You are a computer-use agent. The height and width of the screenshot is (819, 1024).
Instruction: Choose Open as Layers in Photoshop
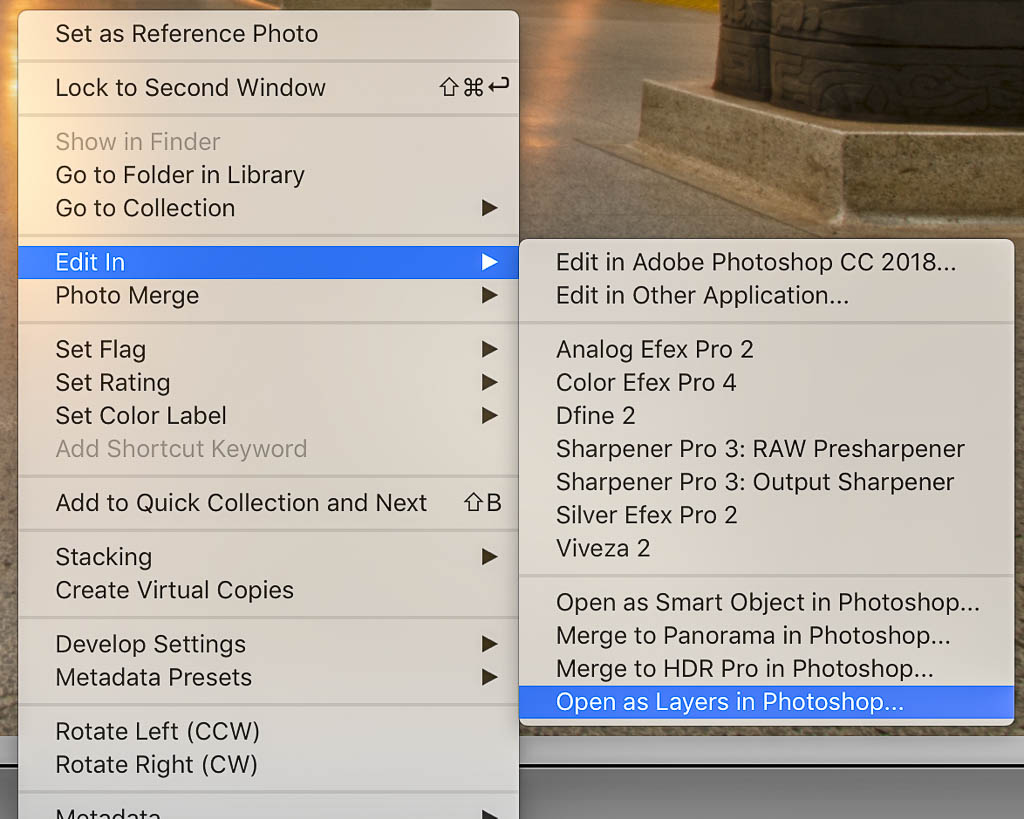click(x=729, y=702)
